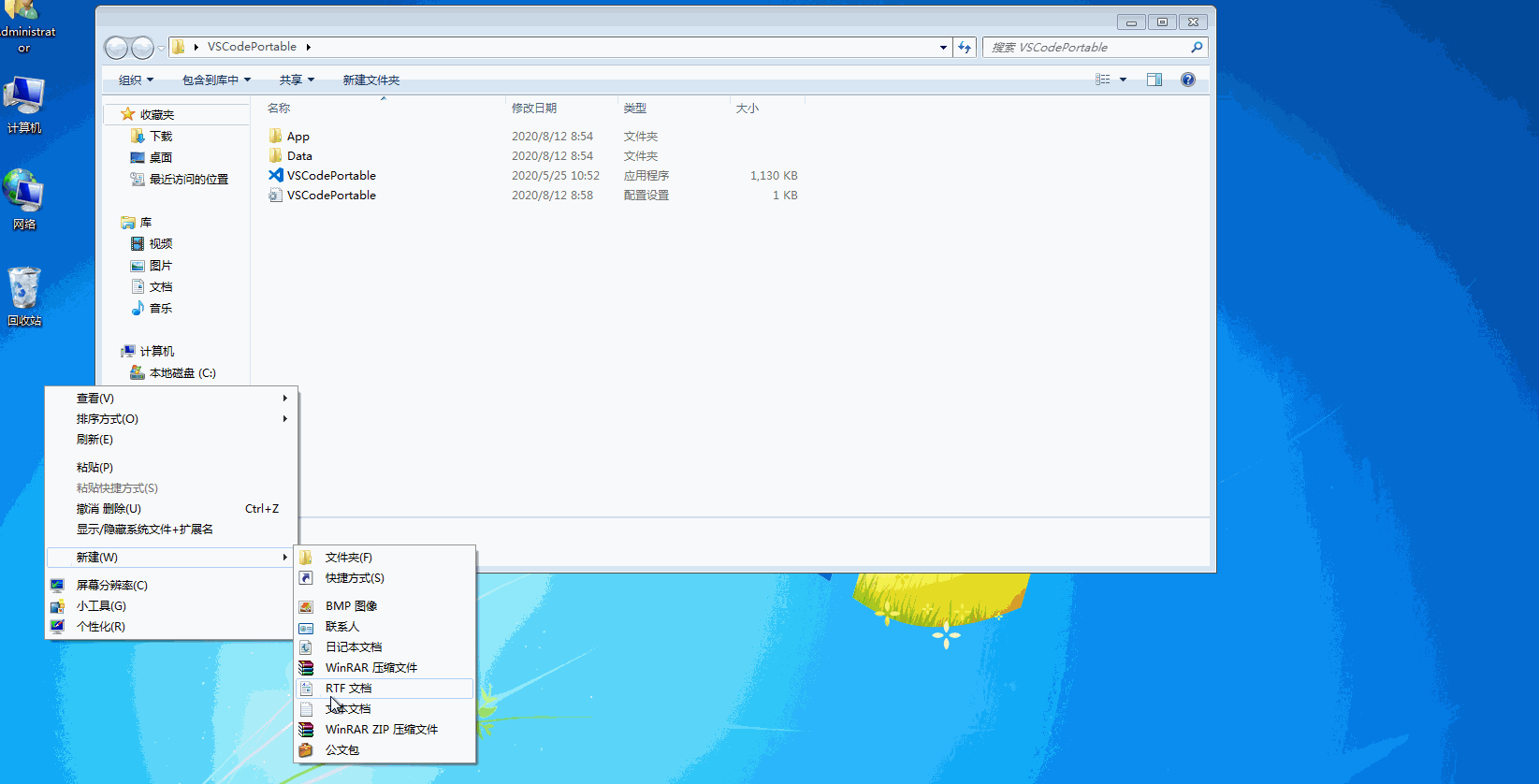1539x784 pixels.
Task: Choose 粘贴(P) from the context menu
Action: [171, 468]
